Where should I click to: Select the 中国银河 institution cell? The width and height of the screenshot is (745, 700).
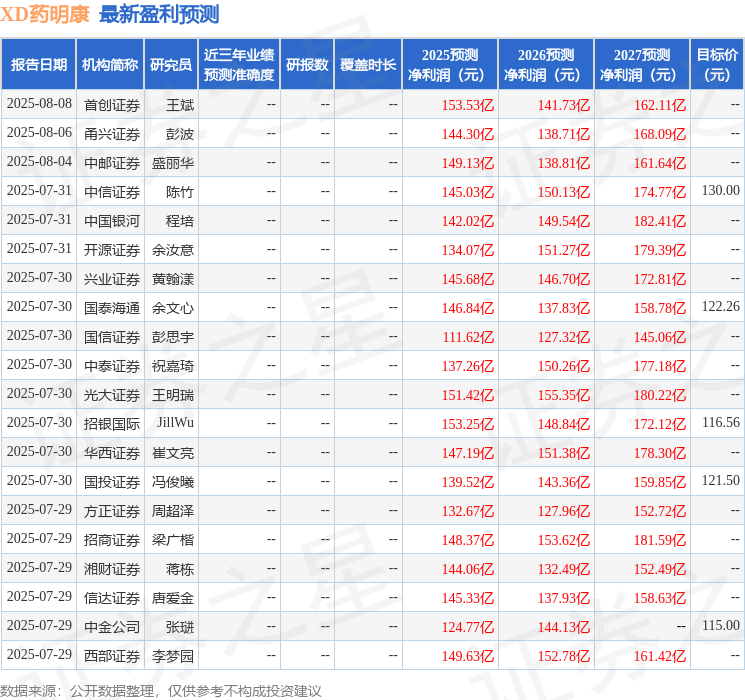[x=112, y=221]
